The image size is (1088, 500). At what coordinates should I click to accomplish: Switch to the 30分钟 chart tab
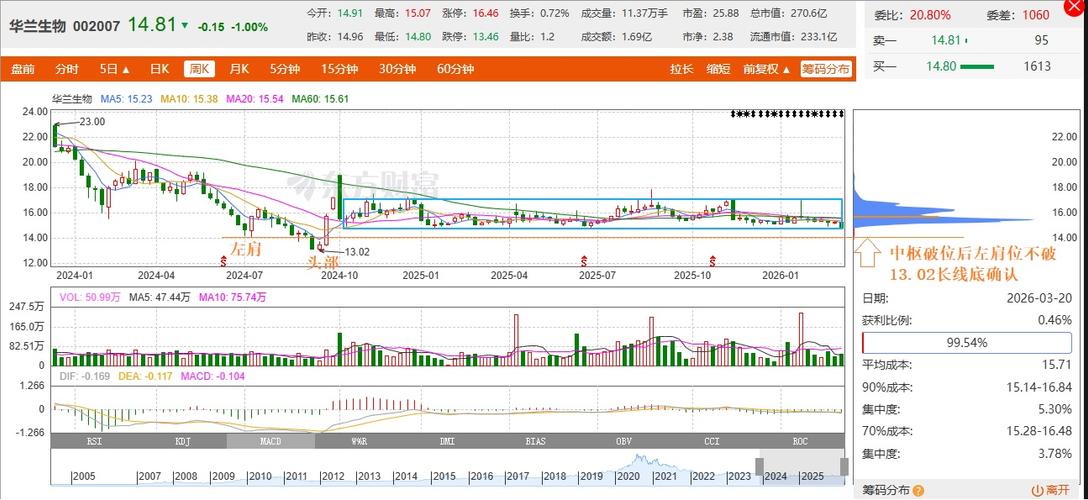tap(397, 69)
